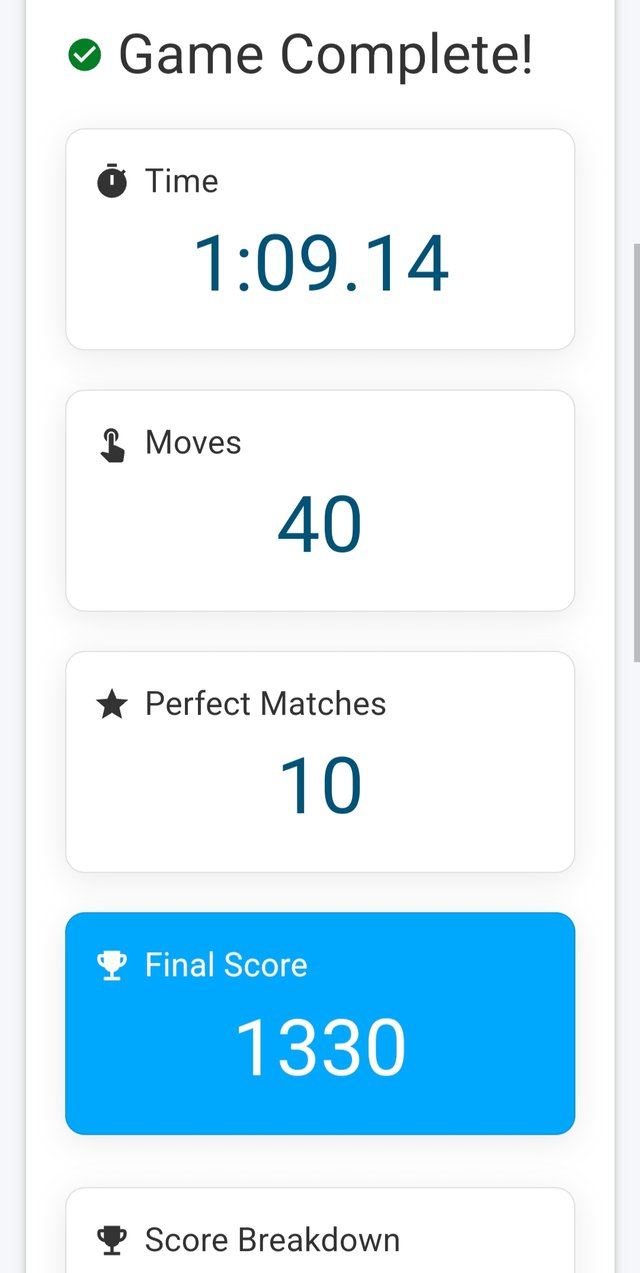Click the moves count 40
The width and height of the screenshot is (640, 1273).
pos(320,526)
